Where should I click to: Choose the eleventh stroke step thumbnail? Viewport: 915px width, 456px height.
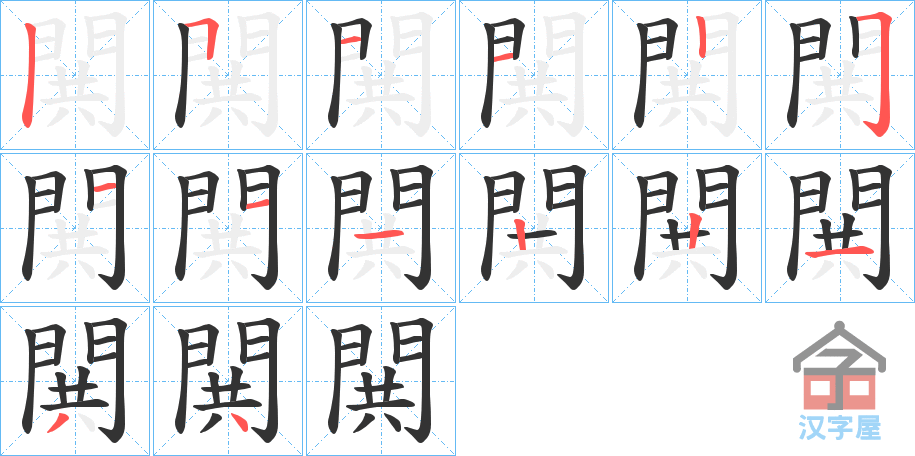687,228
